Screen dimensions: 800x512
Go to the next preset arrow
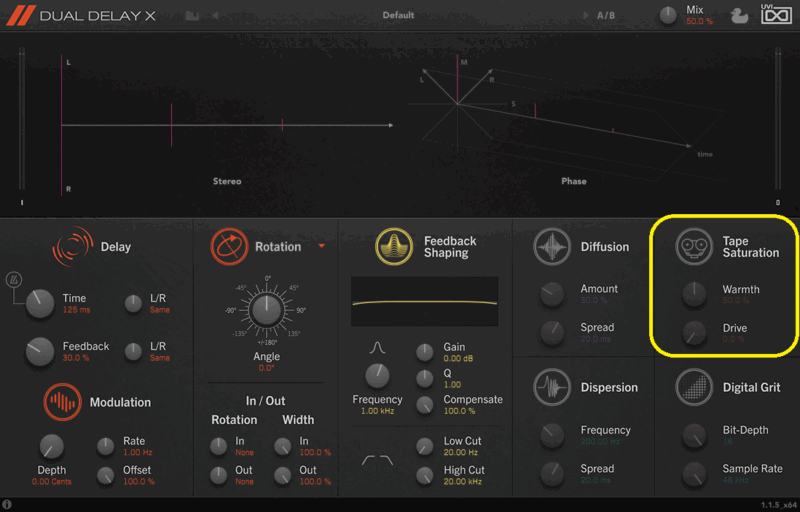[586, 16]
